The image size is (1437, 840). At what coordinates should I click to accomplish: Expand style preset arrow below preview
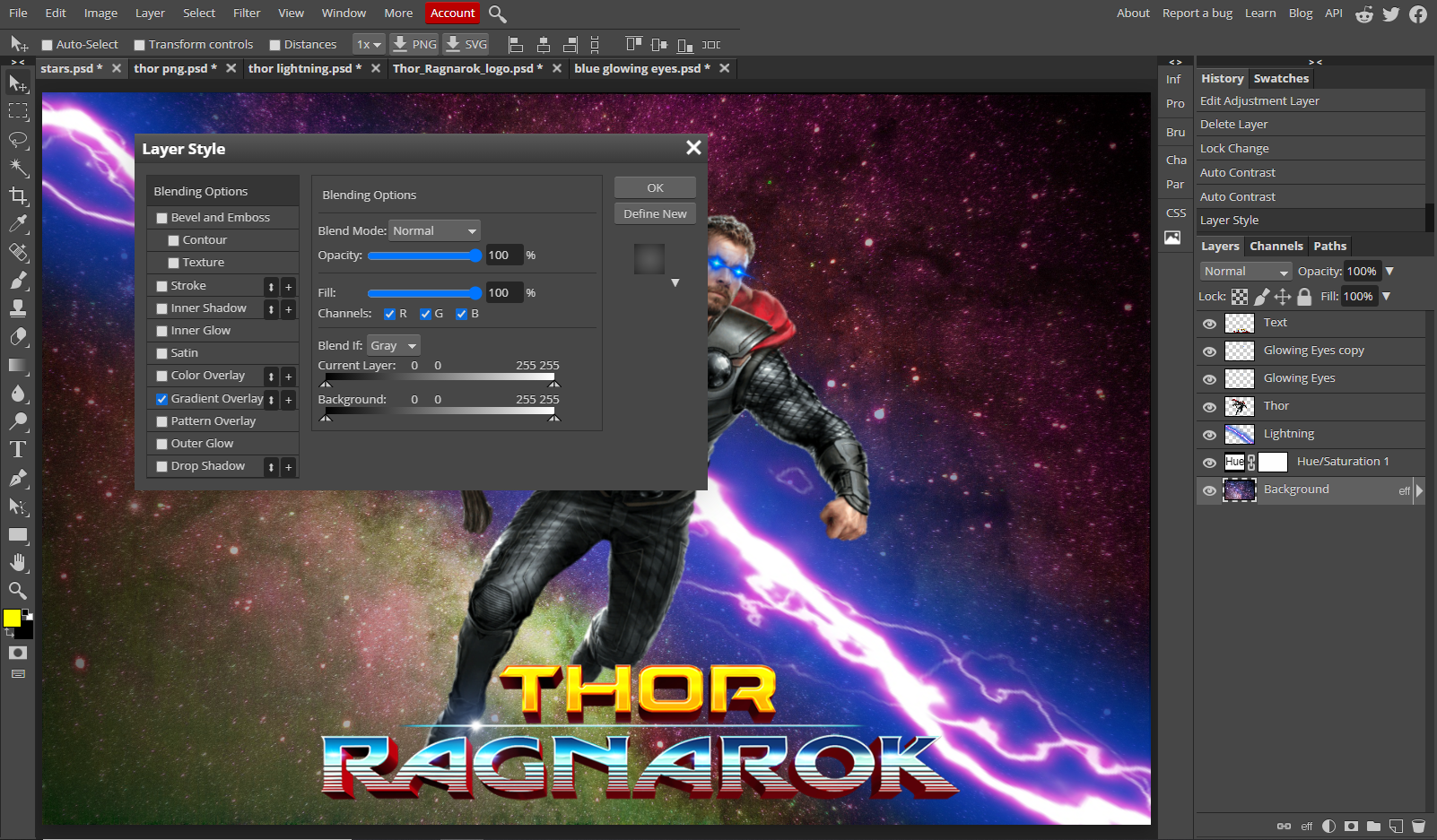(675, 283)
